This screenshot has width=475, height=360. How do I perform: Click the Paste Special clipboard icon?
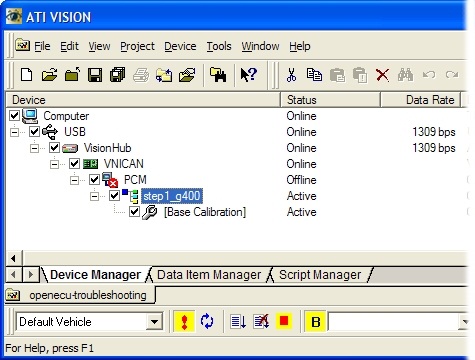360,75
